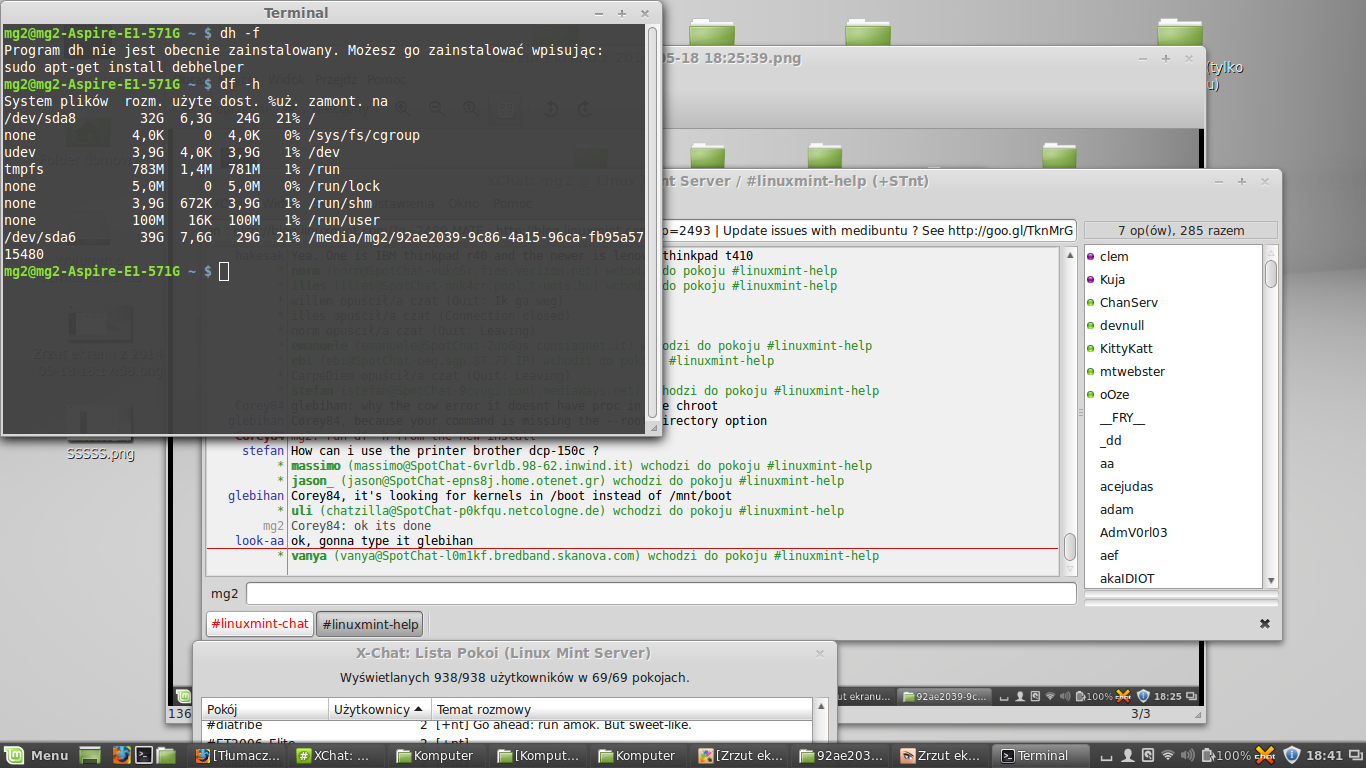Image resolution: width=1366 pixels, height=768 pixels.
Task: Switch to the XChat taskbar entry
Action: [340, 756]
